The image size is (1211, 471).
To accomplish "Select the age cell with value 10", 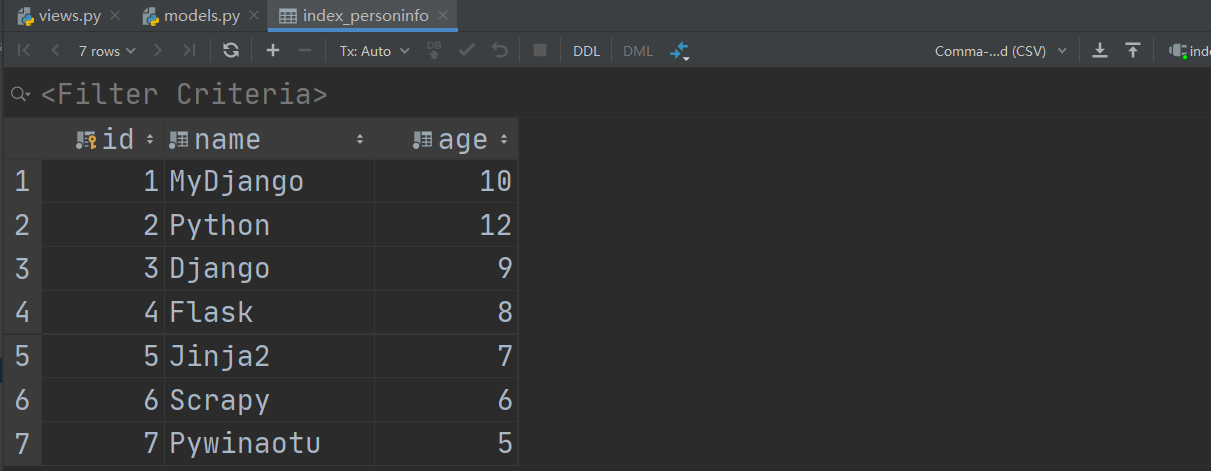I will [446, 181].
